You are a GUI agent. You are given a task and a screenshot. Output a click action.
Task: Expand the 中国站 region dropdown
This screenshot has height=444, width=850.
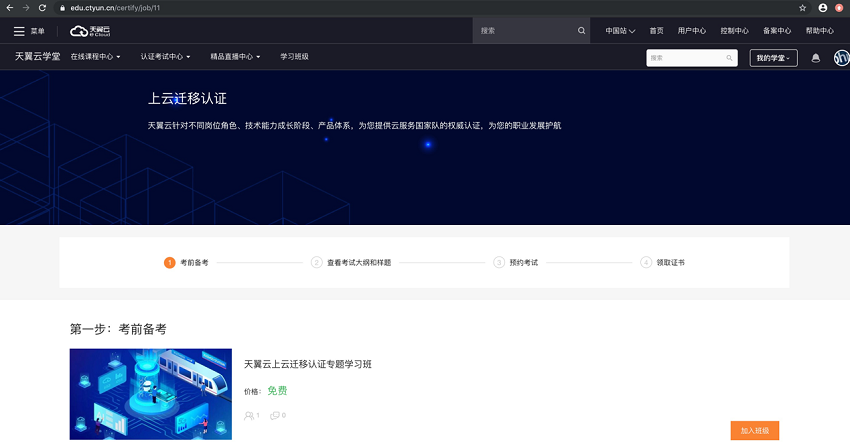pos(620,31)
